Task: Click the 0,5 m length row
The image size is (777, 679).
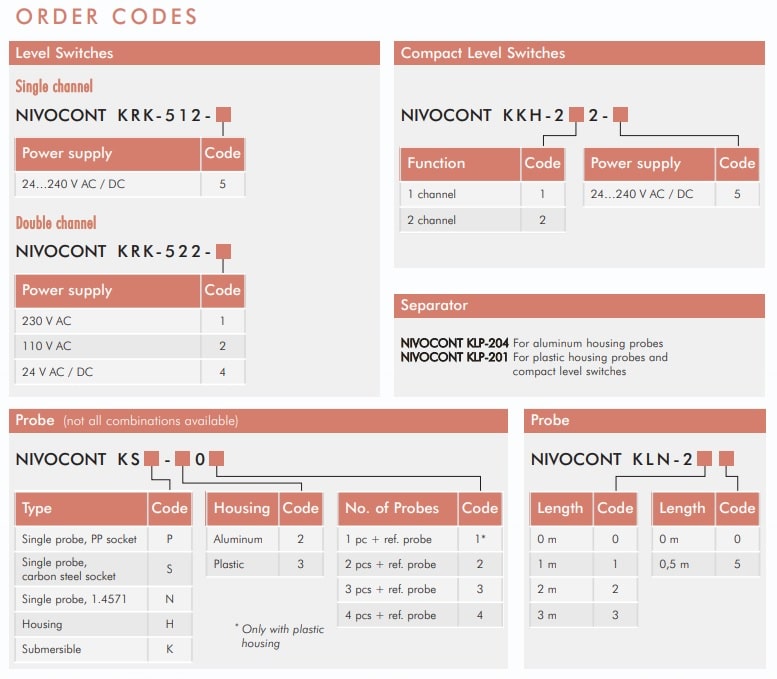Action: 706,564
